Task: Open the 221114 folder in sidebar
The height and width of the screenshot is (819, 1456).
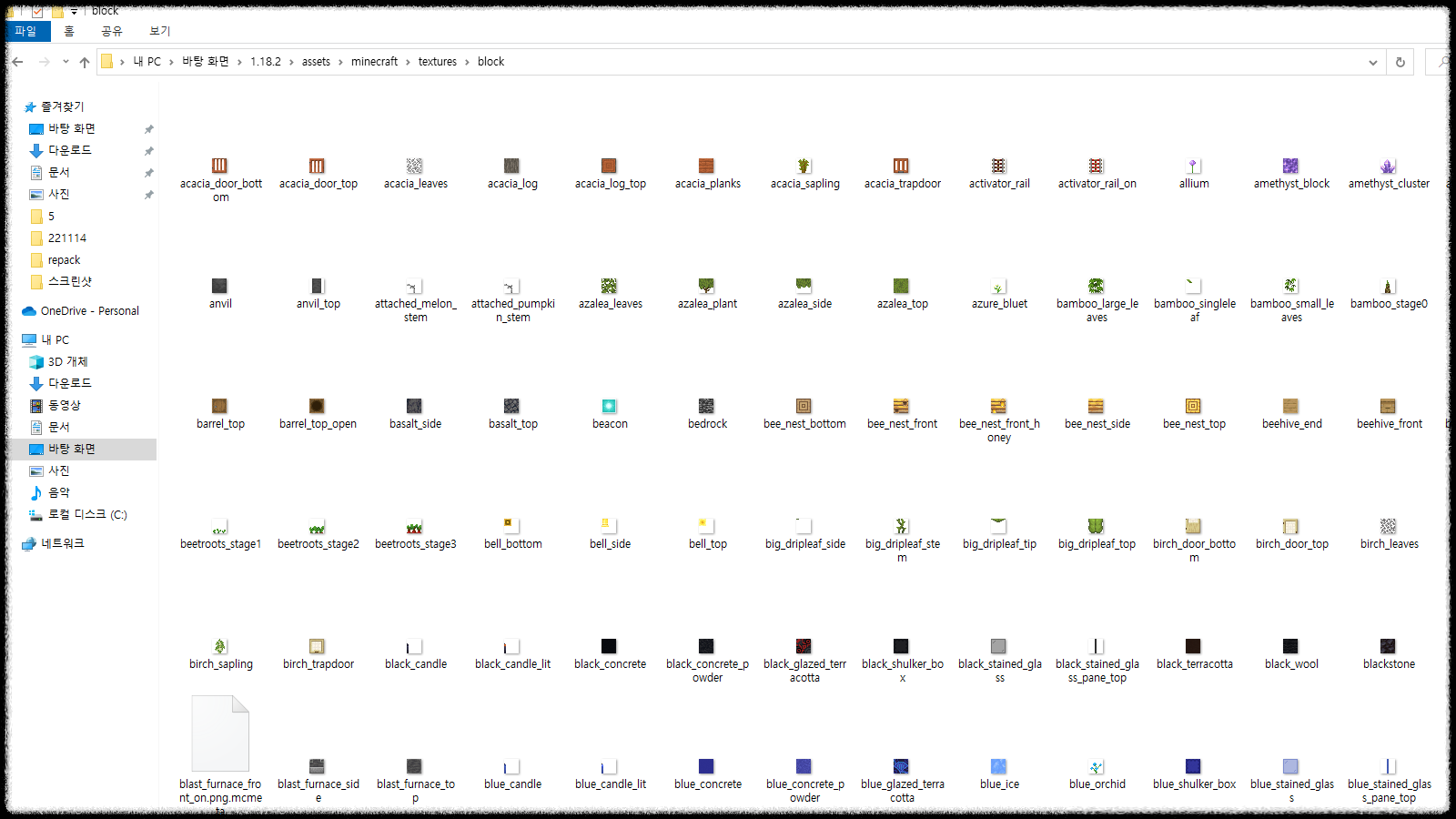Action: (x=66, y=238)
